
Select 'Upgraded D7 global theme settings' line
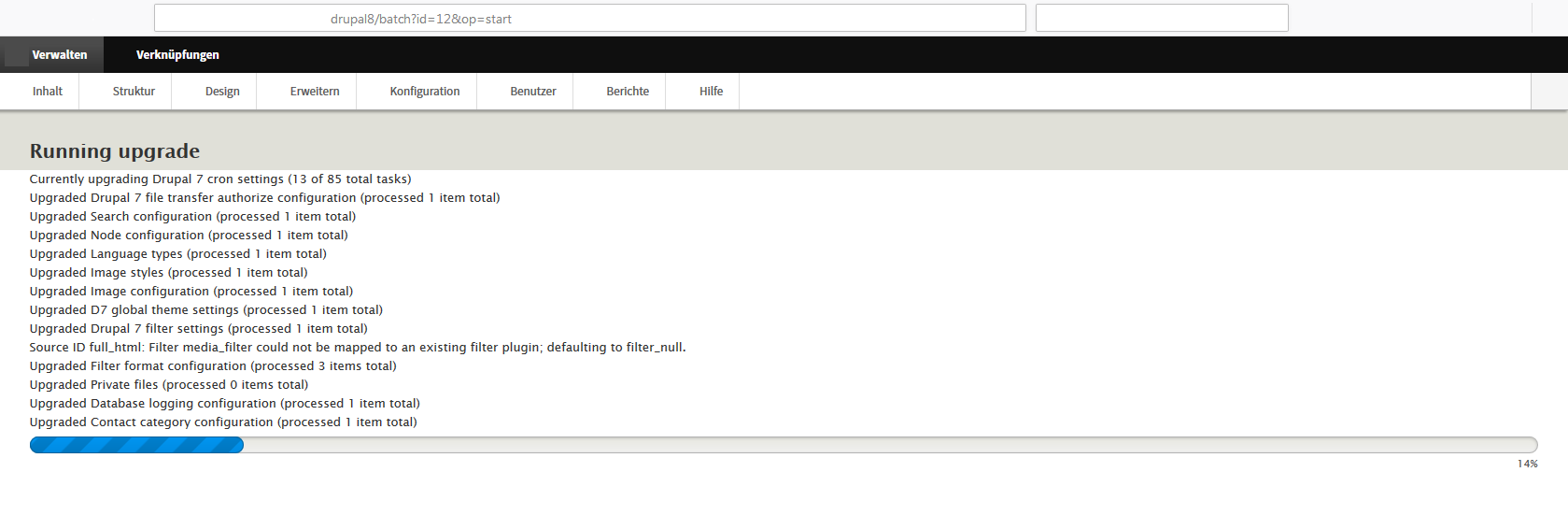click(206, 310)
